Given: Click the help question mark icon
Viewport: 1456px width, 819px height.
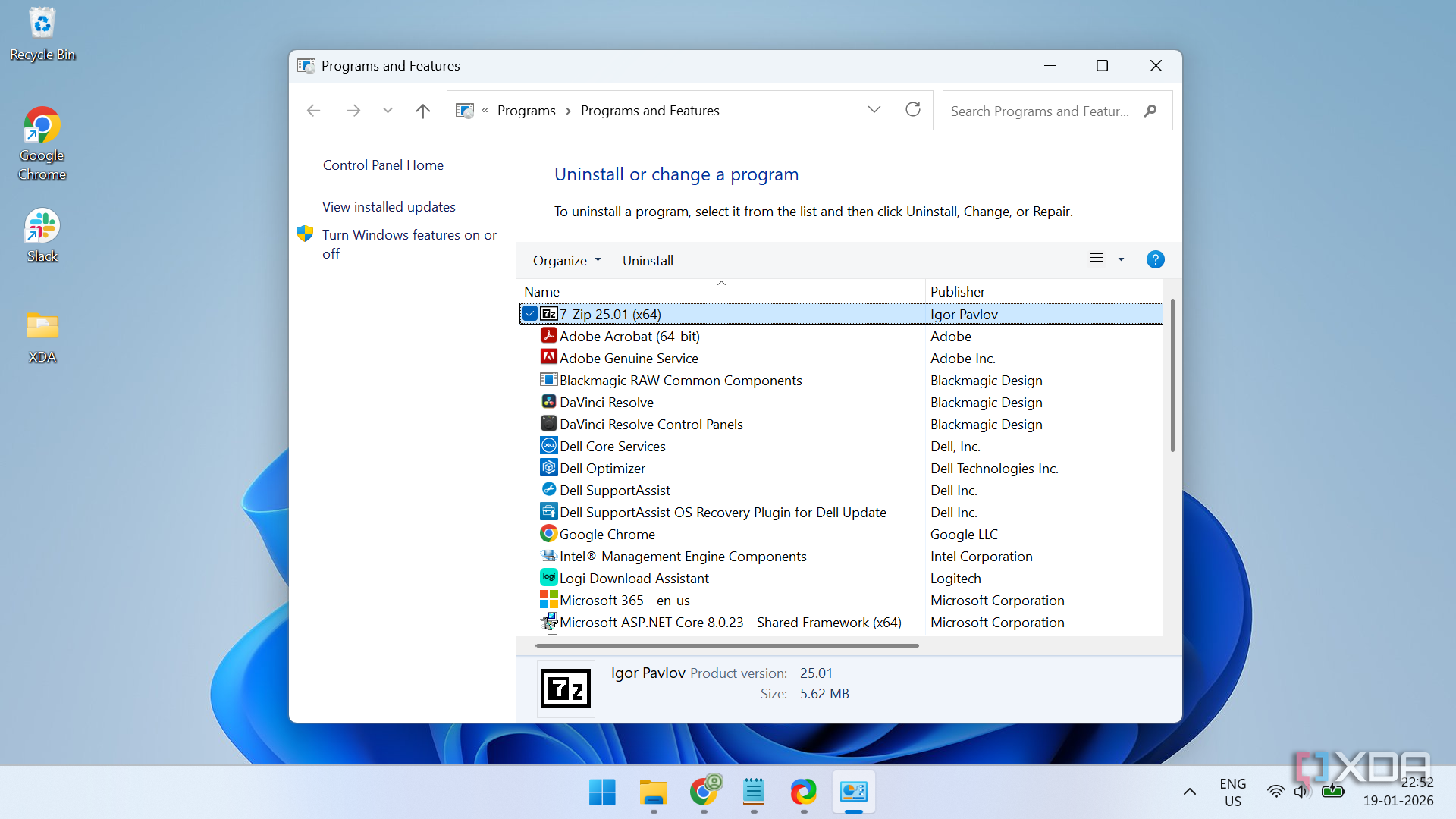Looking at the screenshot, I should point(1155,260).
